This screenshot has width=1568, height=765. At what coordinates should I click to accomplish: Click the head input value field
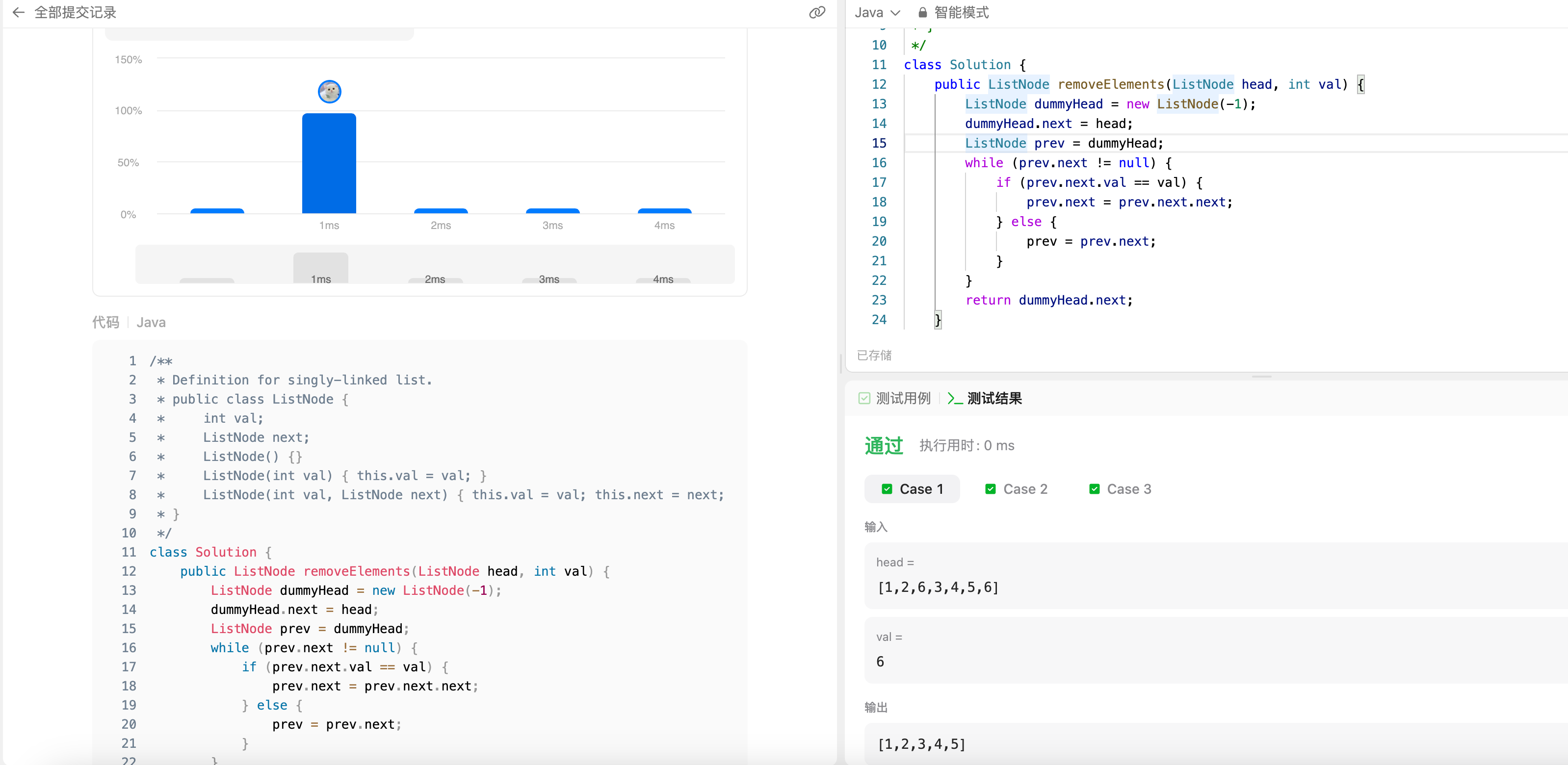[938, 587]
